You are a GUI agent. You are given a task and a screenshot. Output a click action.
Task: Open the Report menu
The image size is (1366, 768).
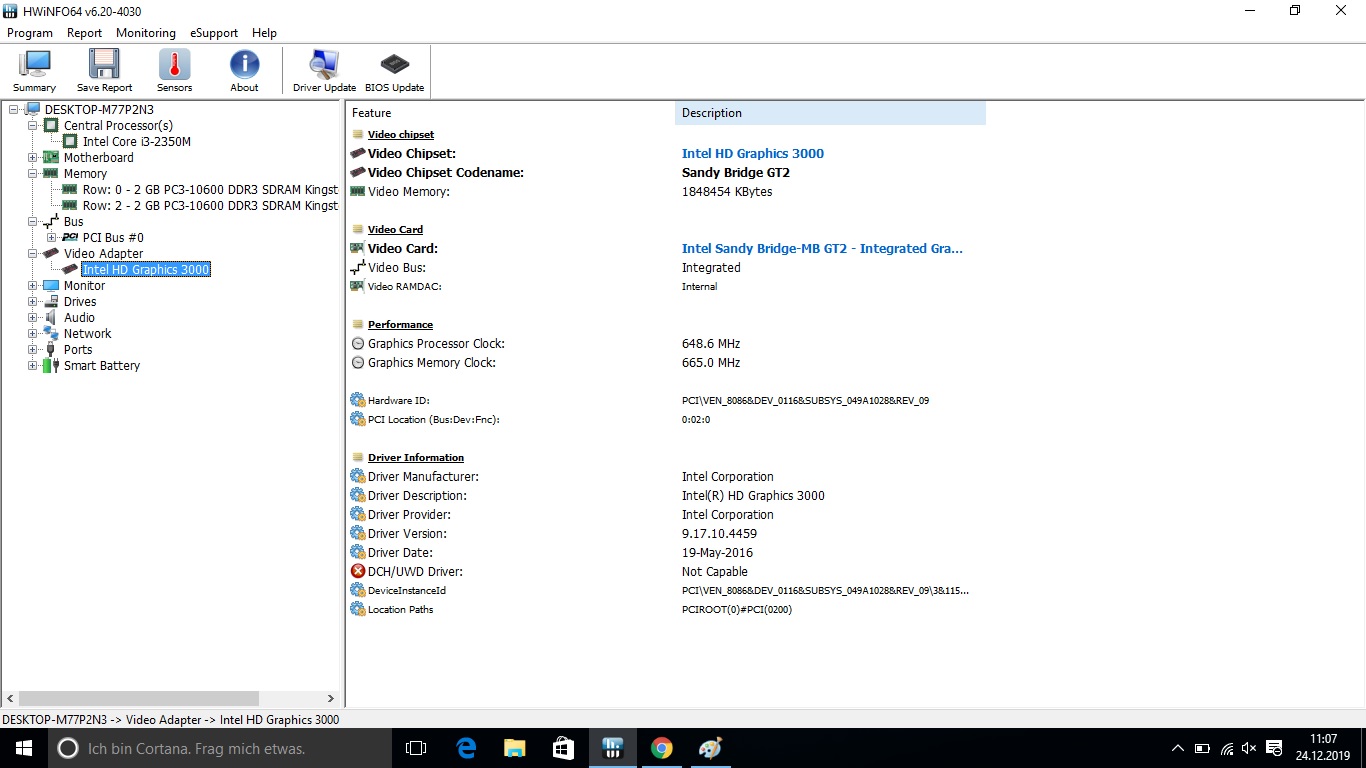(x=85, y=33)
